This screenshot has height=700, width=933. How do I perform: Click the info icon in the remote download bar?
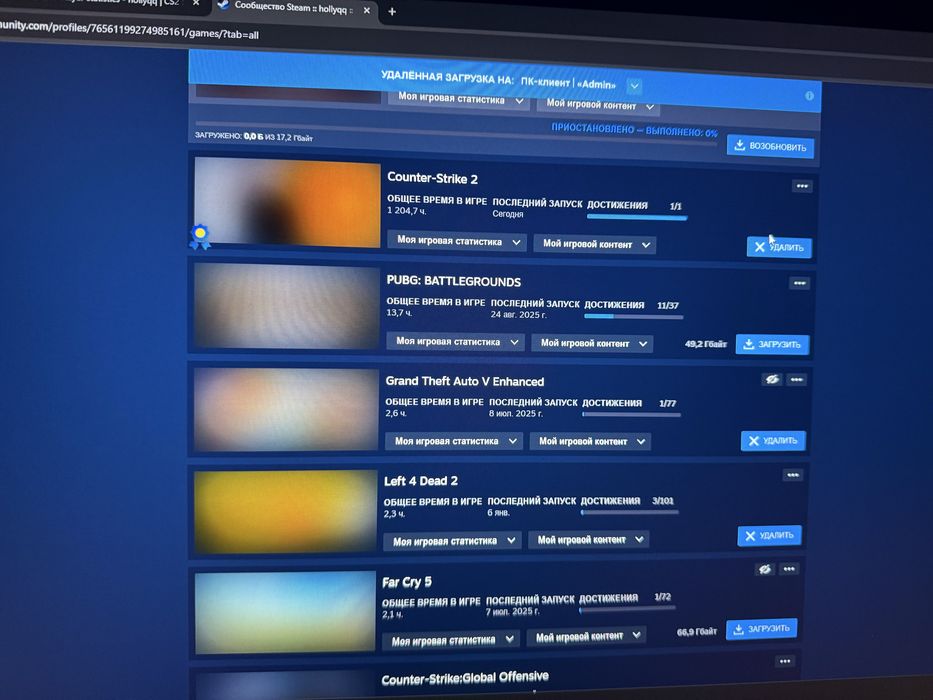click(809, 96)
